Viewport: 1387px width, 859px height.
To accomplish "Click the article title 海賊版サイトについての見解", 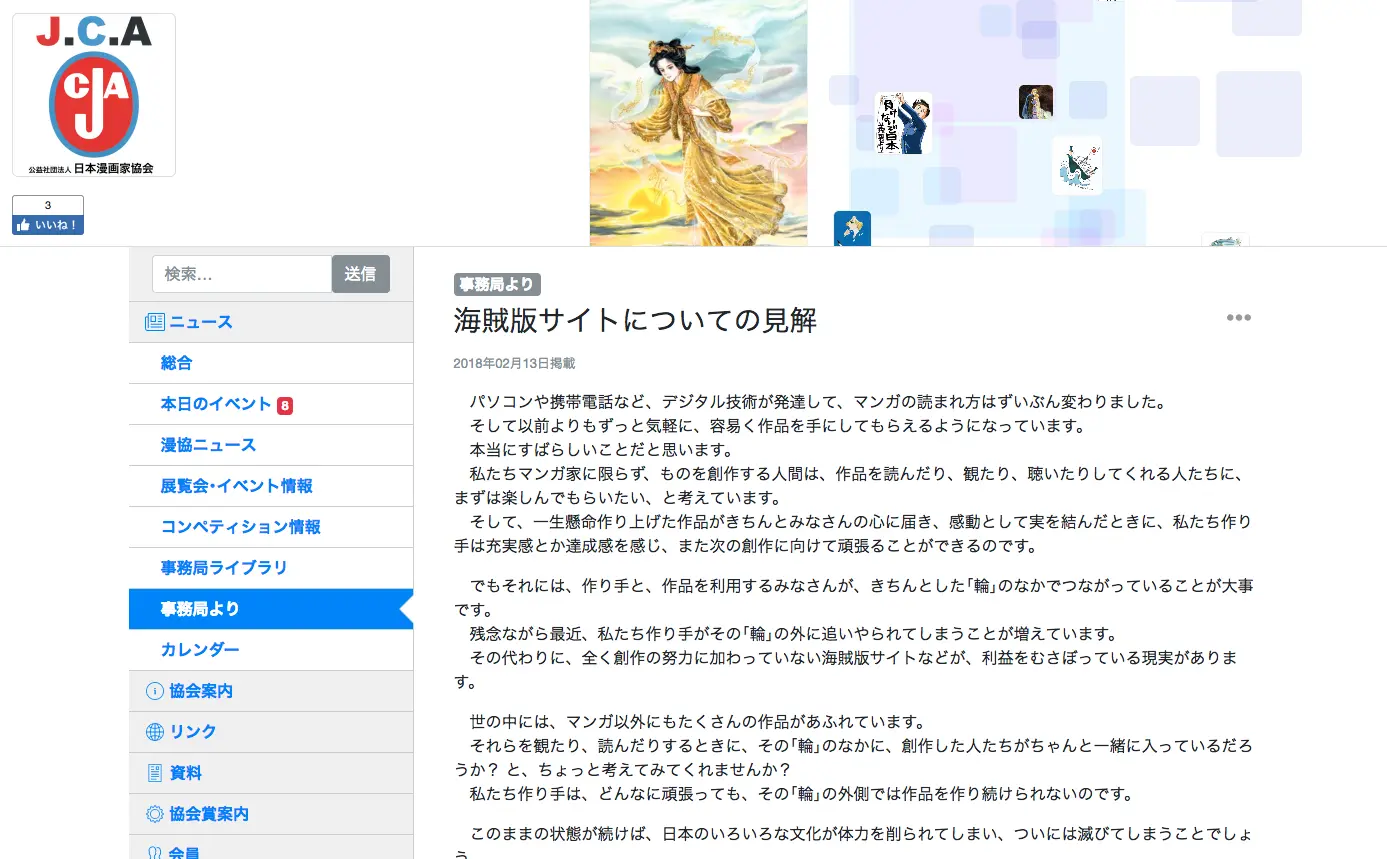I will [x=635, y=320].
